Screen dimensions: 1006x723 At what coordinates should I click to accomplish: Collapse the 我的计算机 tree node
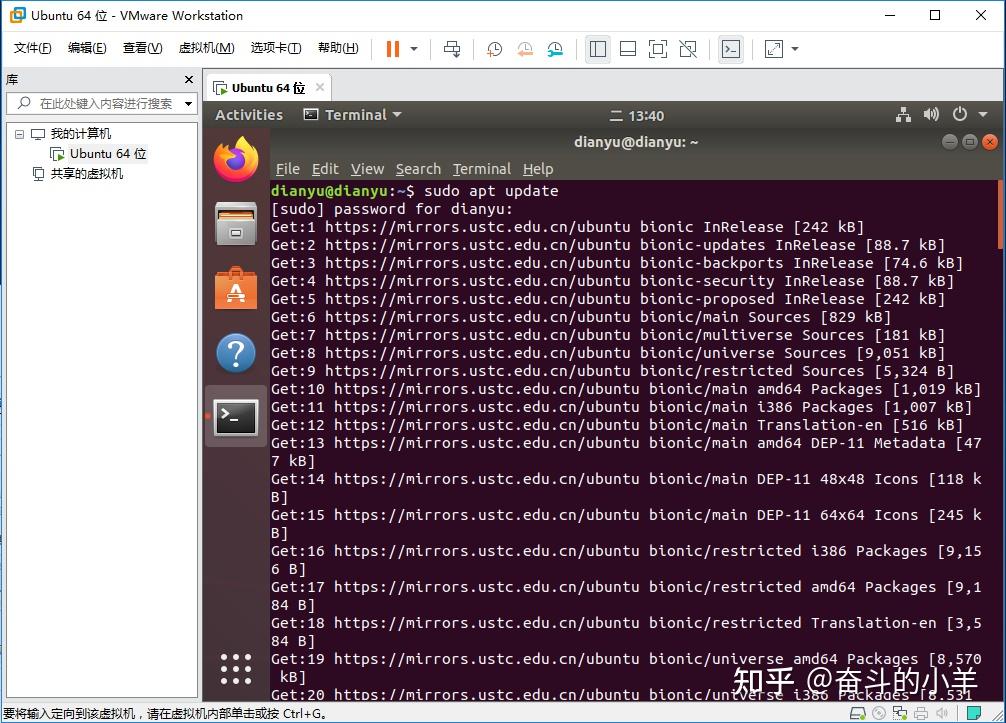20,133
